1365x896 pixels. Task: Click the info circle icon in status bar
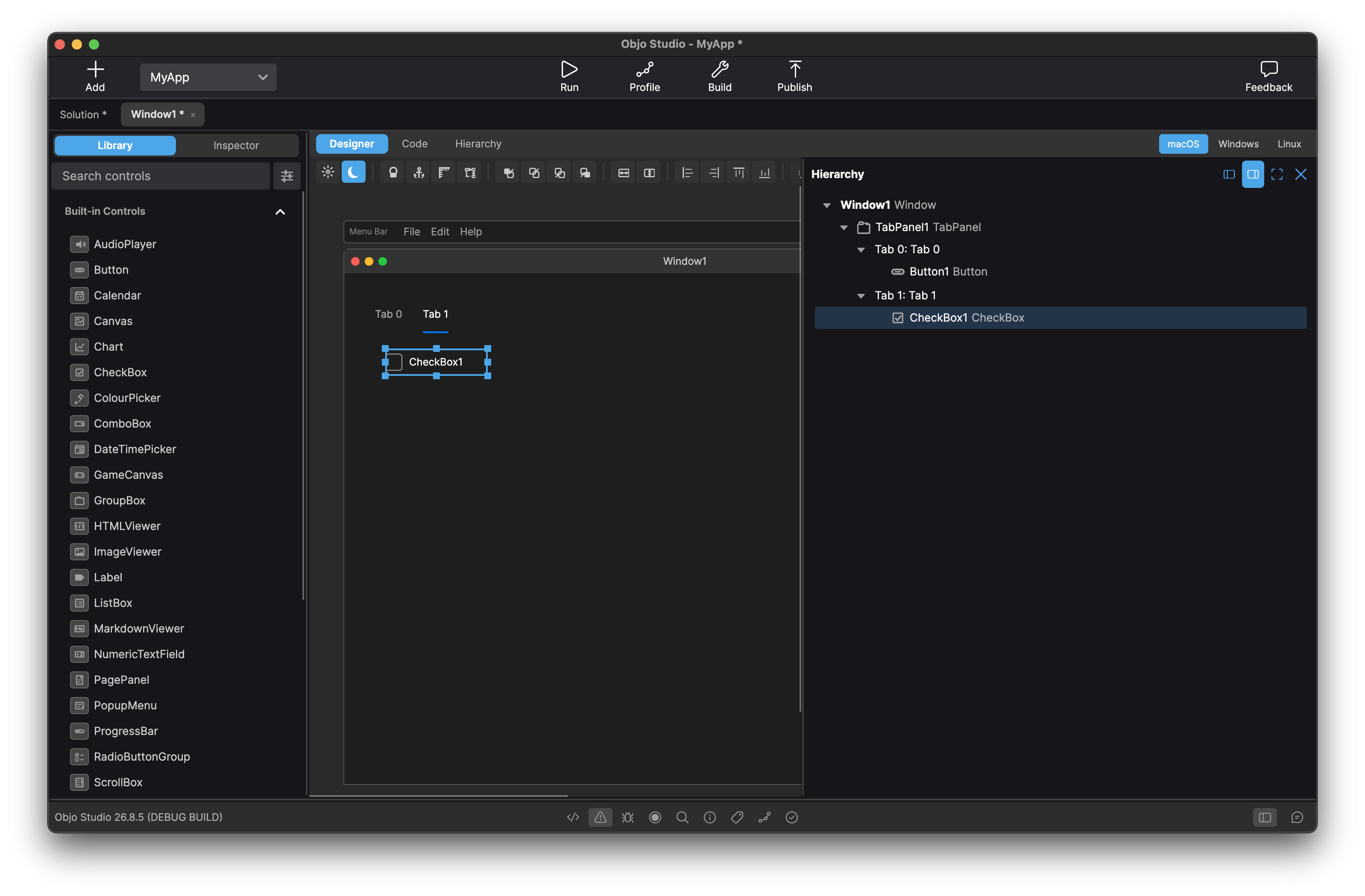click(709, 817)
